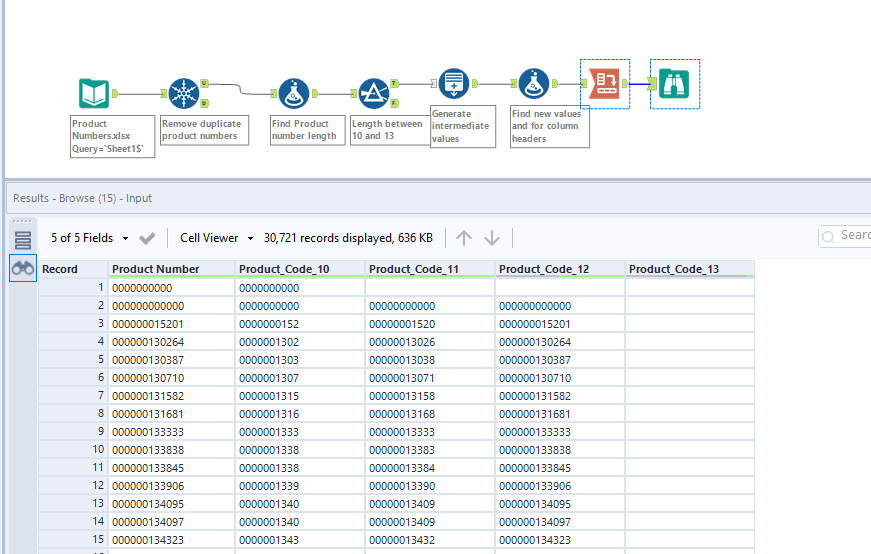Select Product Number cell 000000133845
871x554 pixels.
pos(172,468)
